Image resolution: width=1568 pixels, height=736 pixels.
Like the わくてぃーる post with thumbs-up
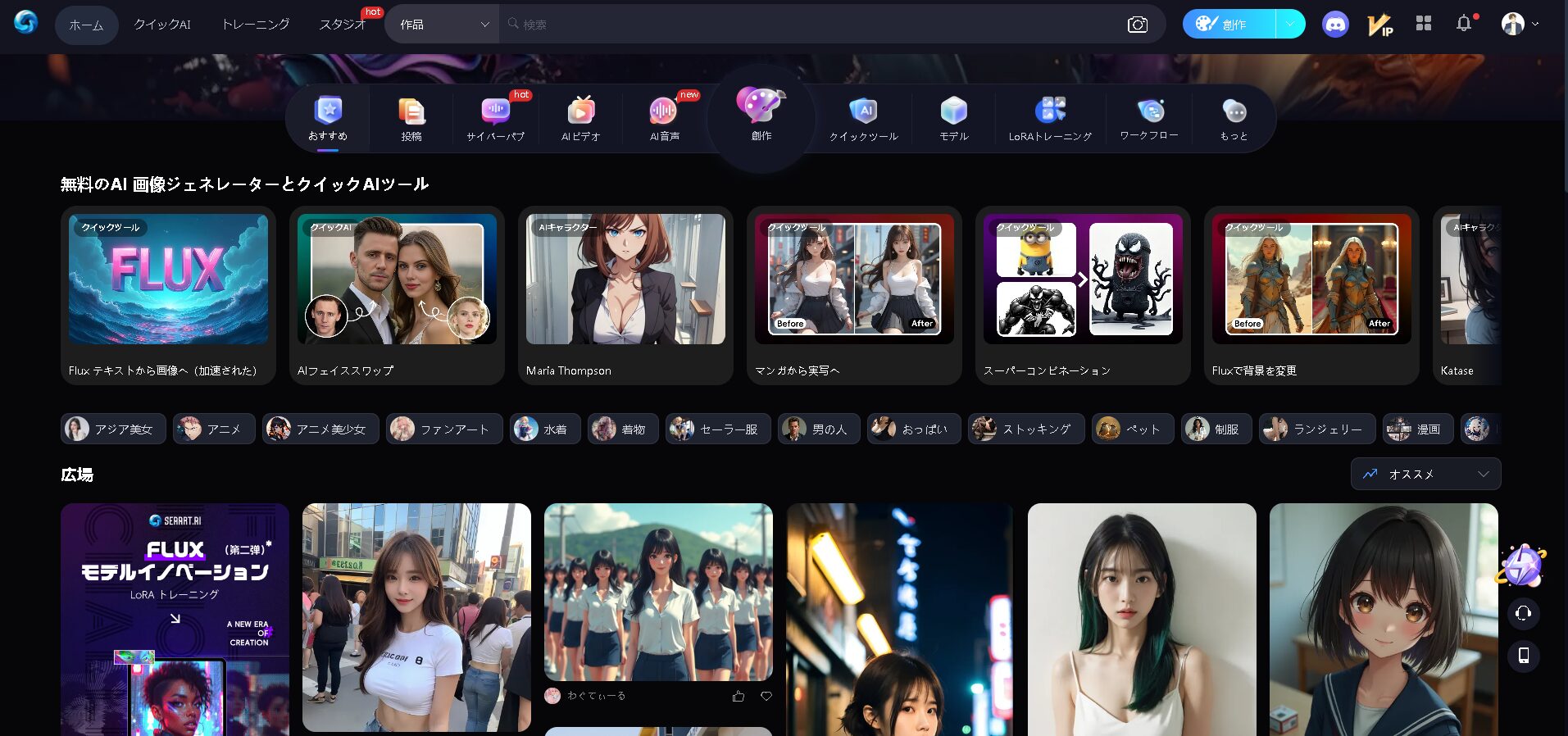pyautogui.click(x=739, y=696)
